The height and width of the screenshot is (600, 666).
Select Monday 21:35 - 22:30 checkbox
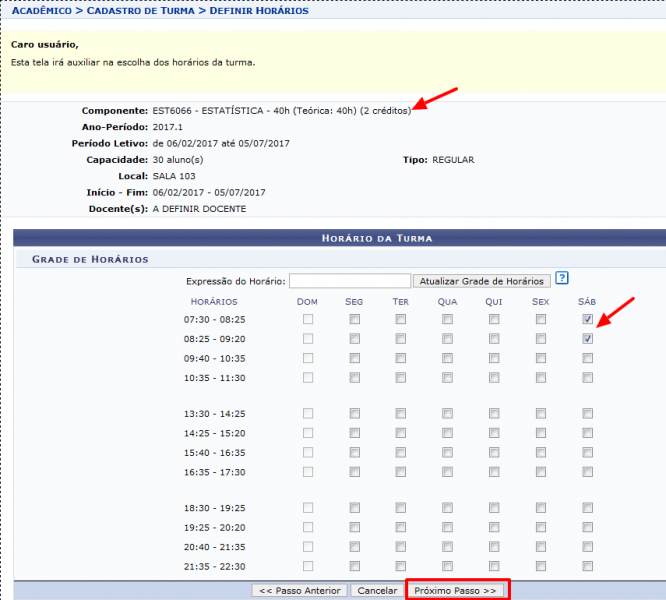point(354,567)
